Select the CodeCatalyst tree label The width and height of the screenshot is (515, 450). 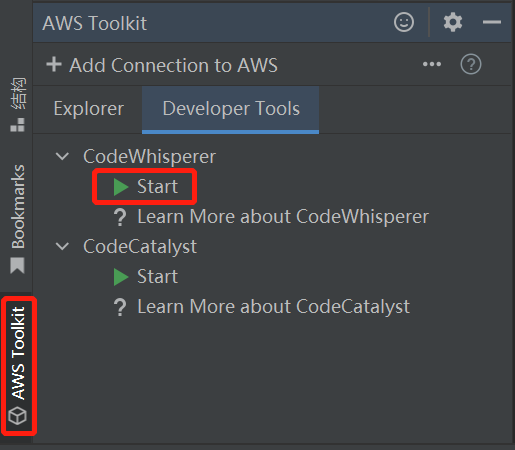coord(140,247)
